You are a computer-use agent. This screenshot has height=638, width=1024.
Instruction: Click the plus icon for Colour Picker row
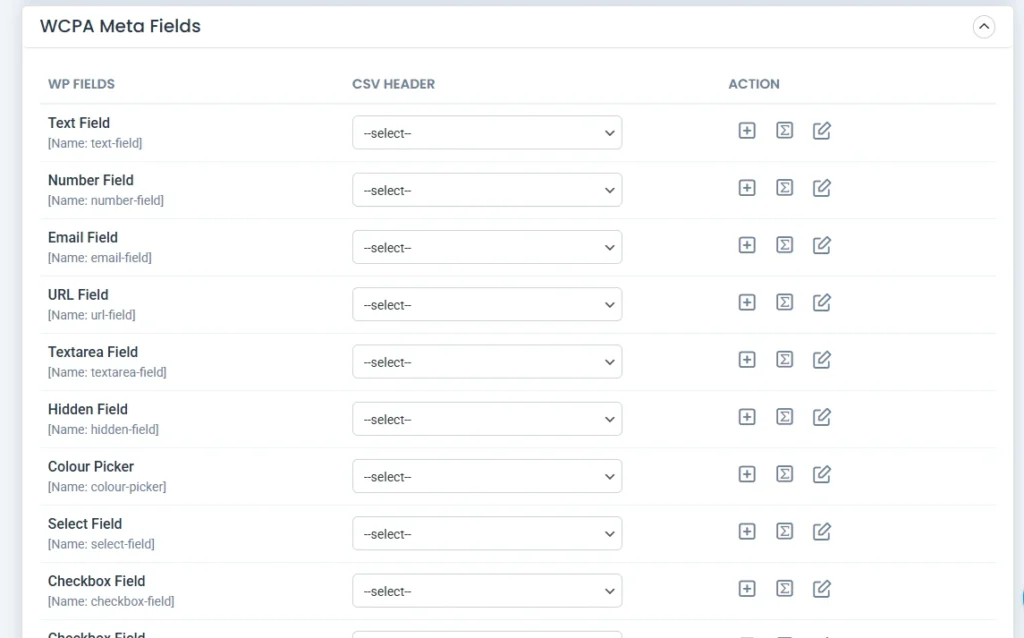pyautogui.click(x=746, y=474)
